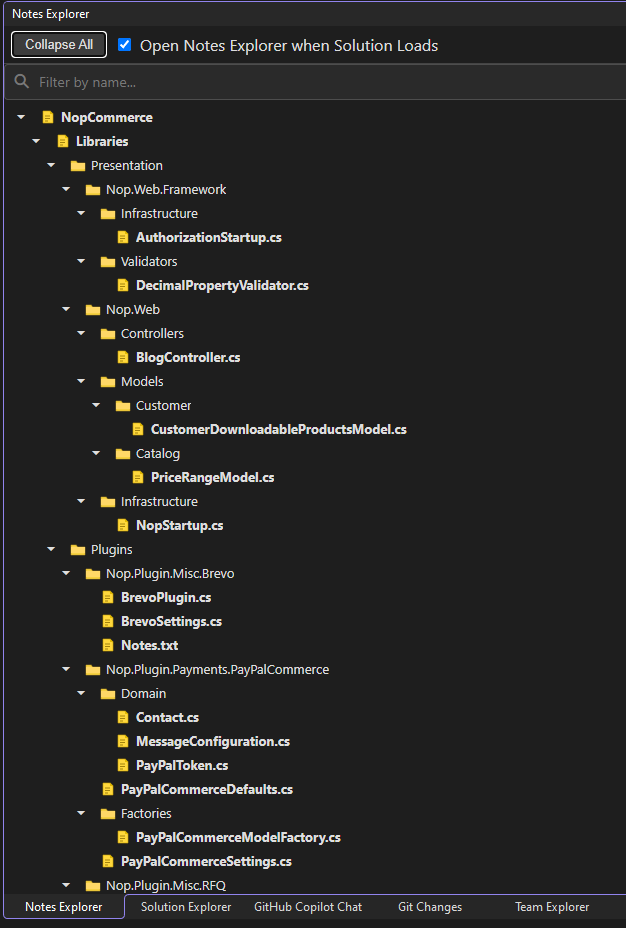Collapse the Customer folder
Image resolution: width=626 pixels, height=928 pixels.
(96, 405)
